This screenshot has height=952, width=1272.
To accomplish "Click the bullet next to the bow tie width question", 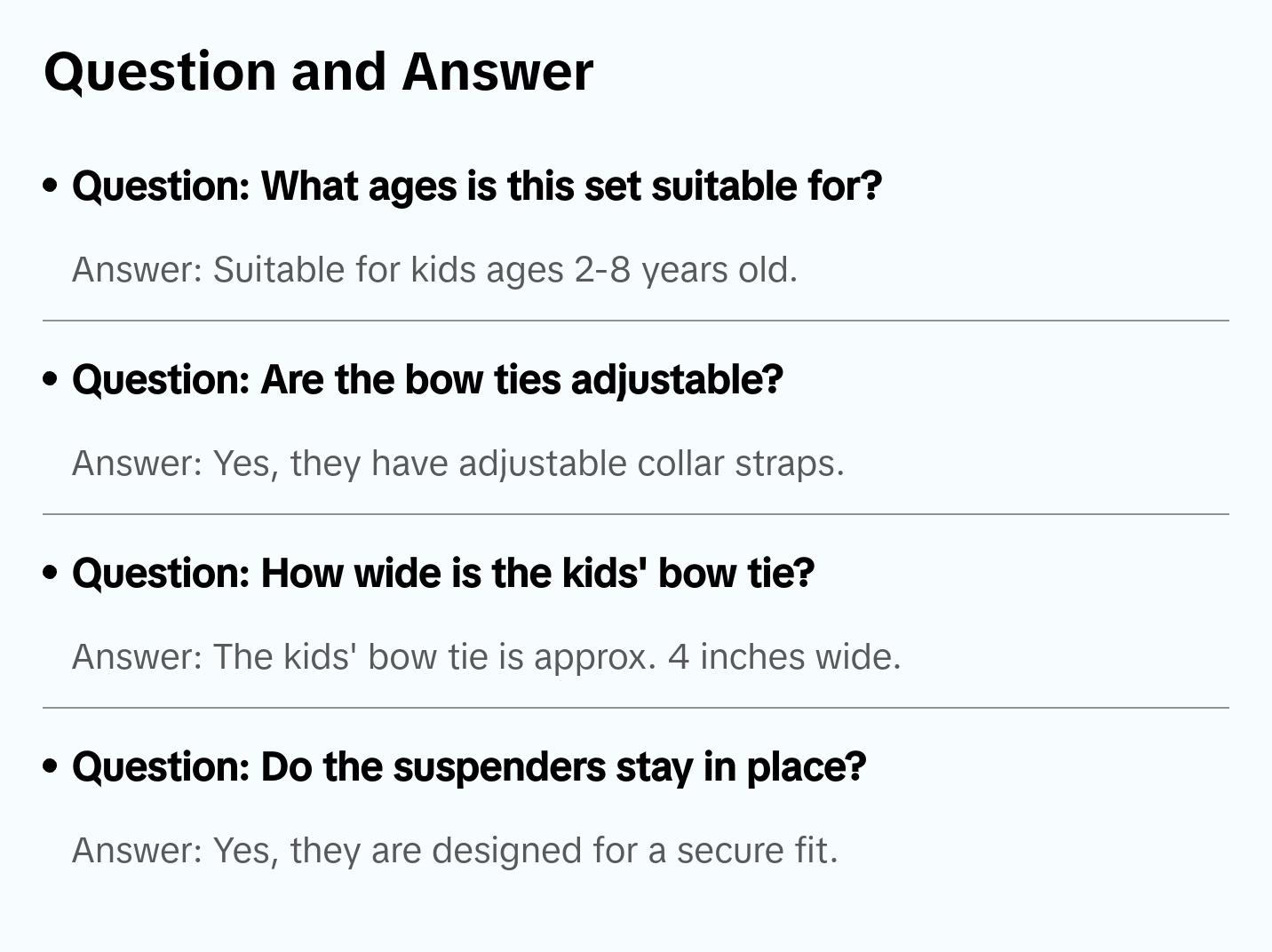I will point(51,573).
